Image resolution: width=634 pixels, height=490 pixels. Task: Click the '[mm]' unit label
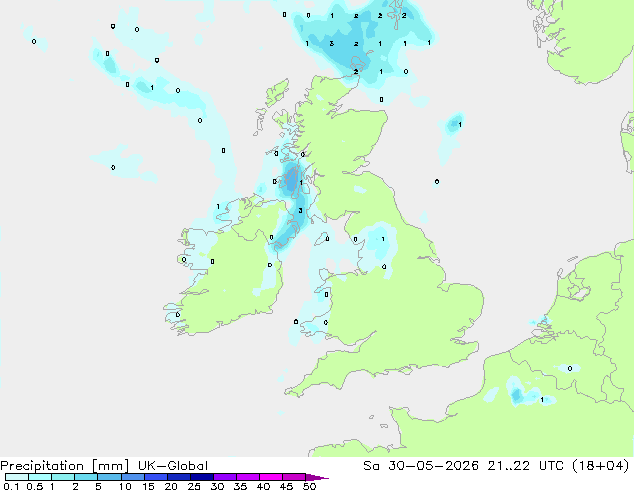[110, 466]
